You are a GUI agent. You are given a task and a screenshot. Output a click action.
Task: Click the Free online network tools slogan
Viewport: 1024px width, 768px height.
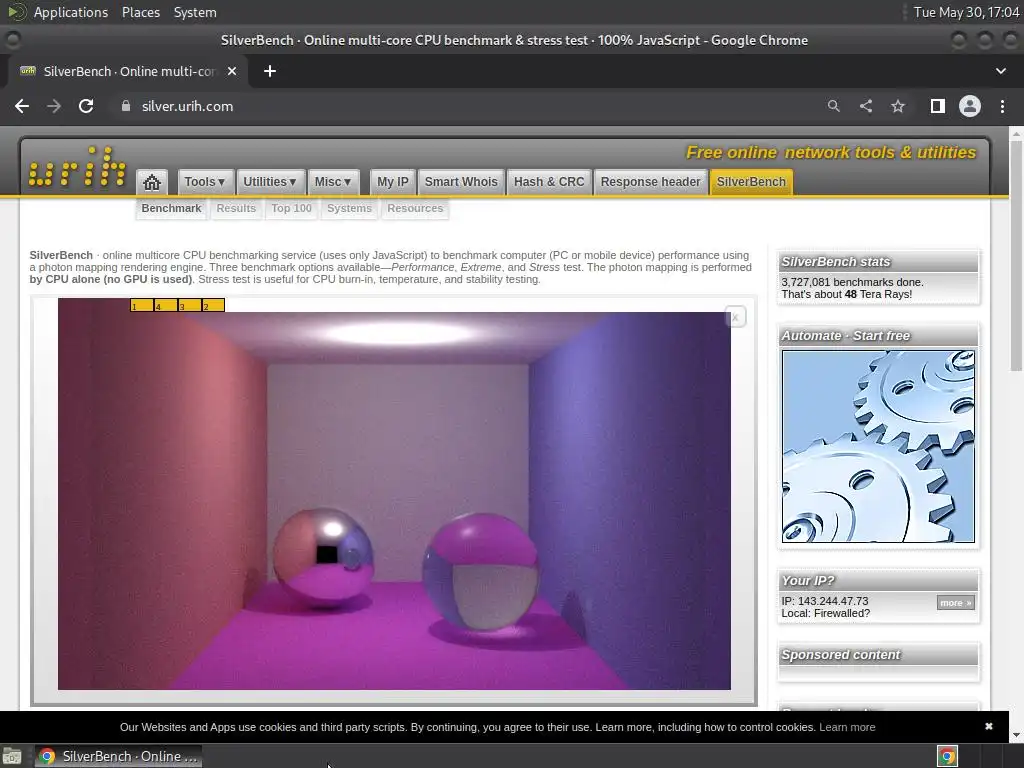pos(831,152)
